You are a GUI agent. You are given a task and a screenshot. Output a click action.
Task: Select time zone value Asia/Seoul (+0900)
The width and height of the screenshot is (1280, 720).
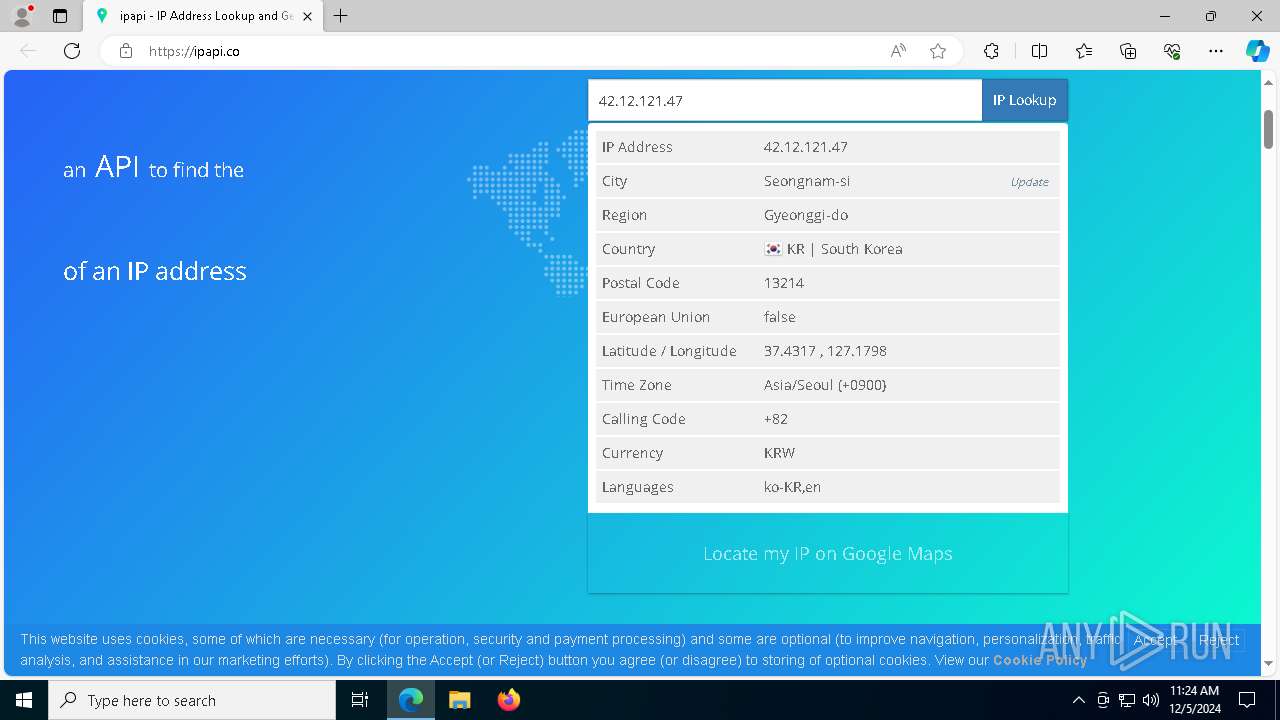(825, 385)
